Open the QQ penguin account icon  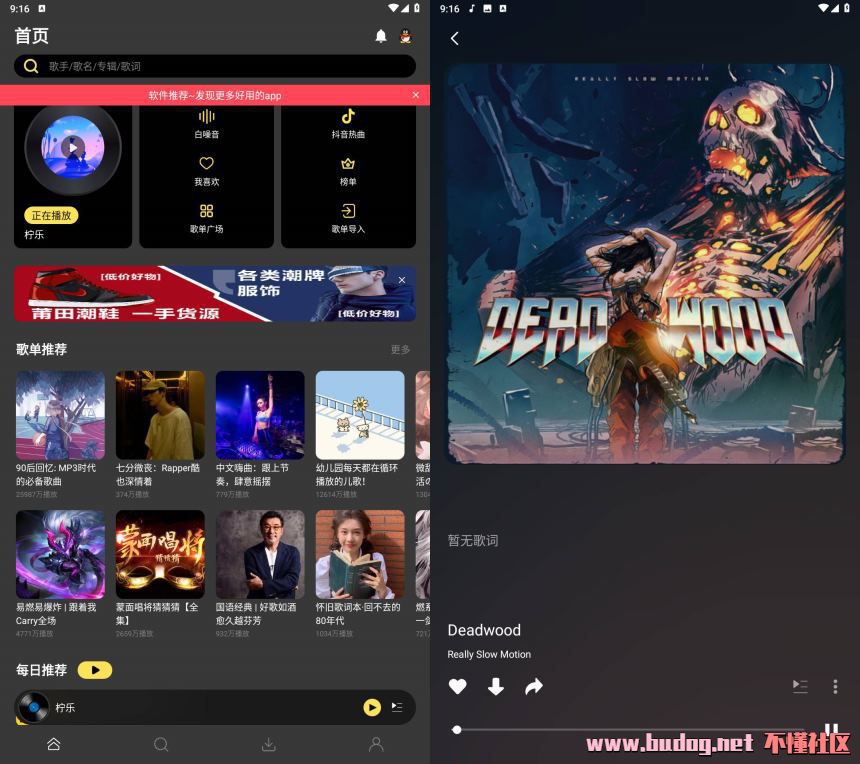pos(406,36)
